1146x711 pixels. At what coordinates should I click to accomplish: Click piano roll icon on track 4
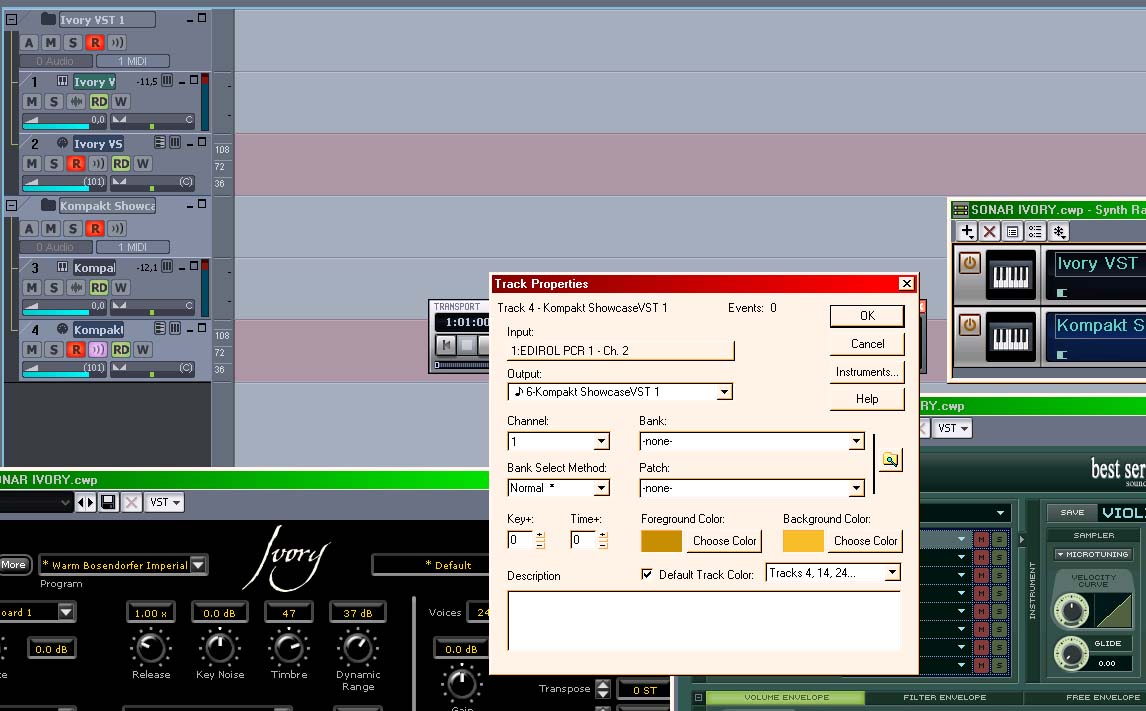tap(159, 328)
